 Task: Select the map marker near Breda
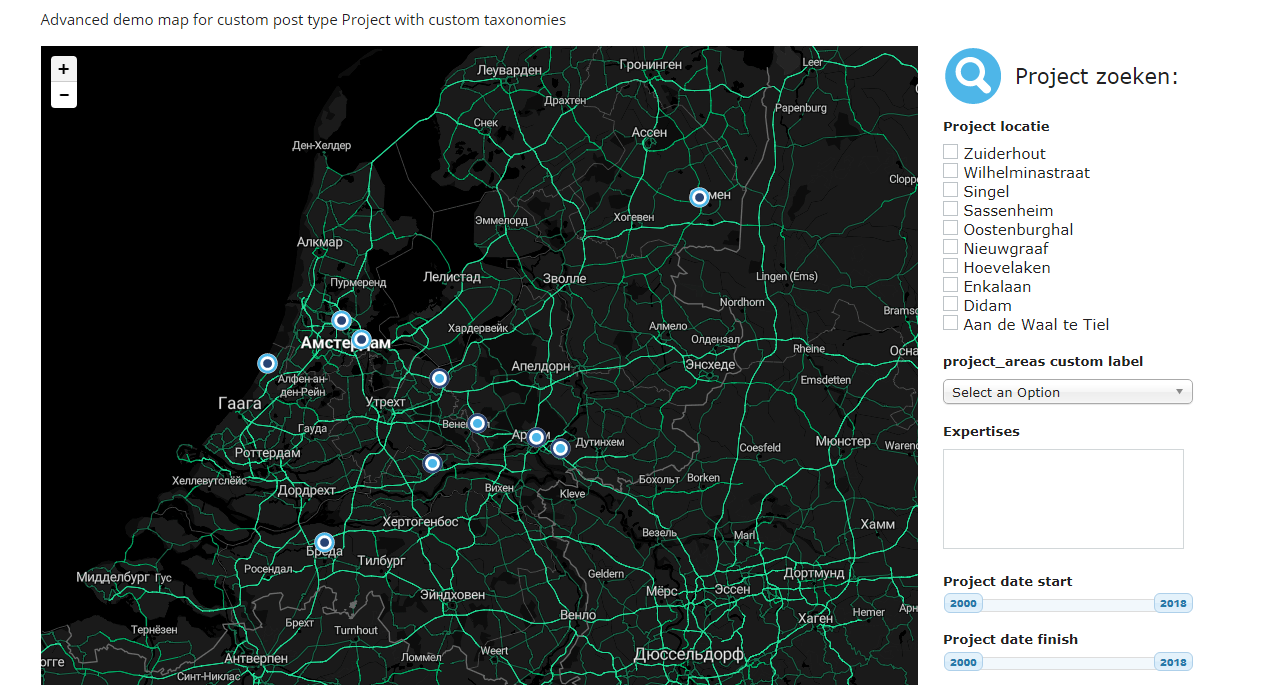tap(324, 542)
